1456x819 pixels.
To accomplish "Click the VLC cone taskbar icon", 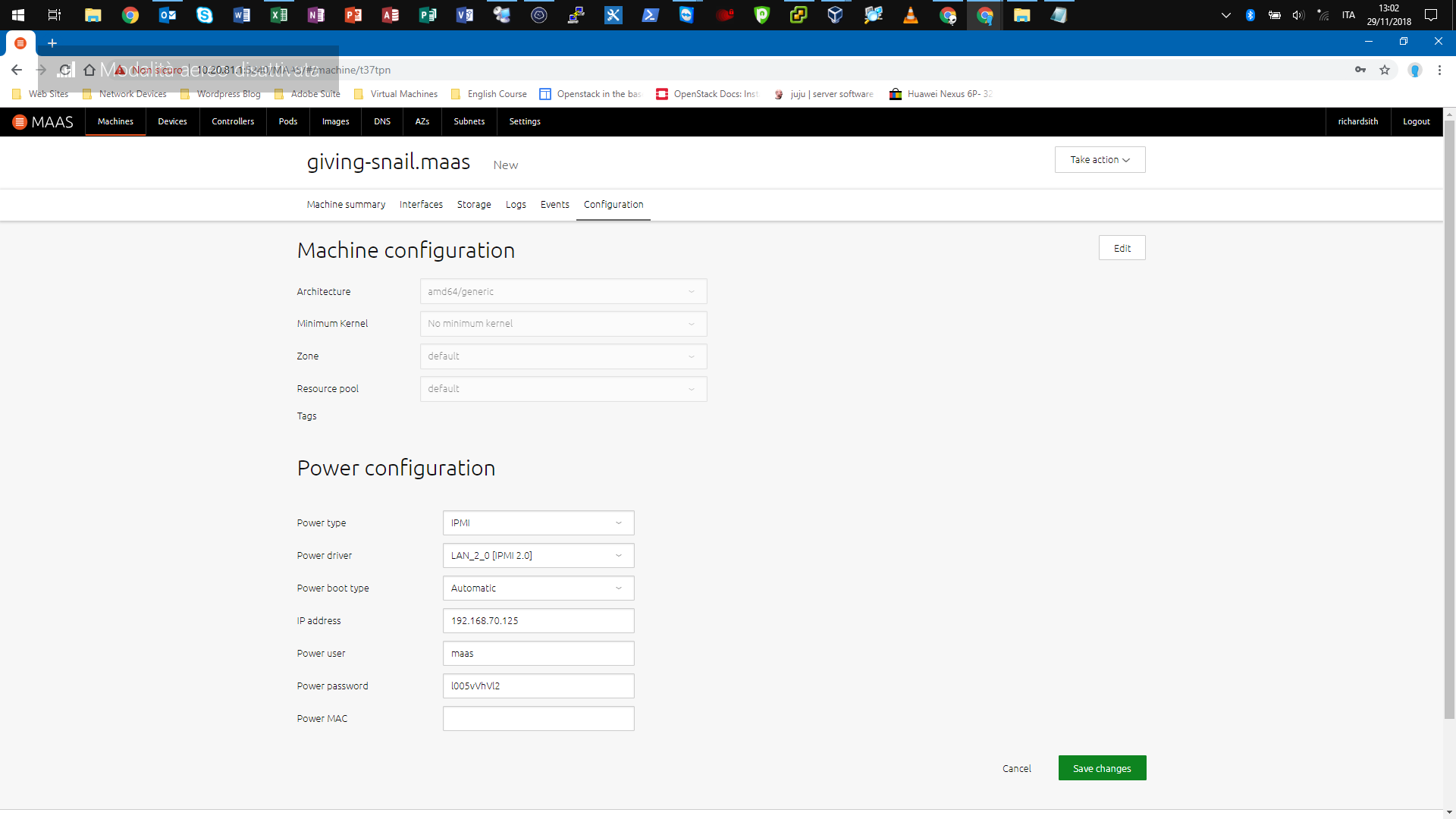I will (x=911, y=14).
